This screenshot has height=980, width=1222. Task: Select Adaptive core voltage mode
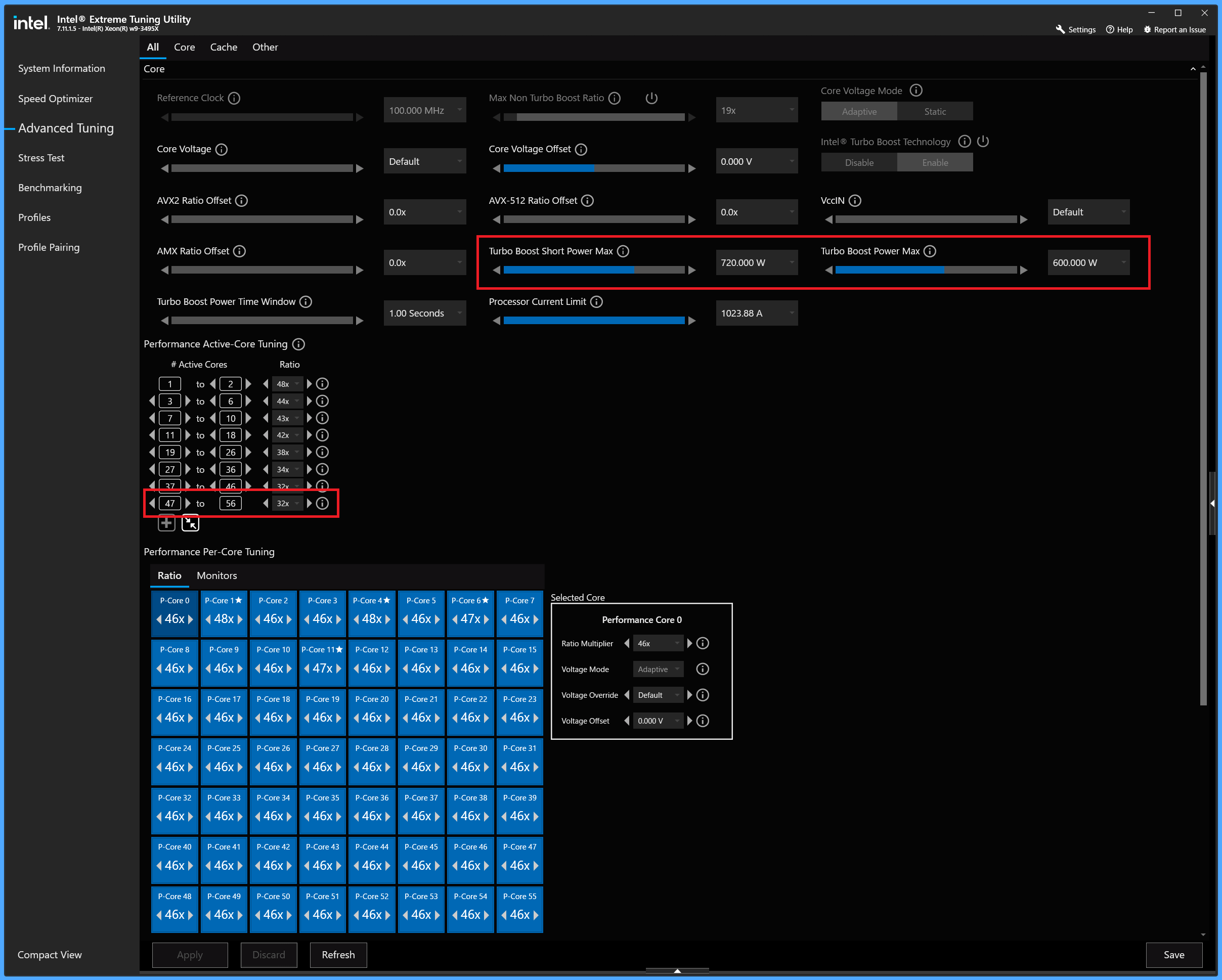click(x=859, y=112)
